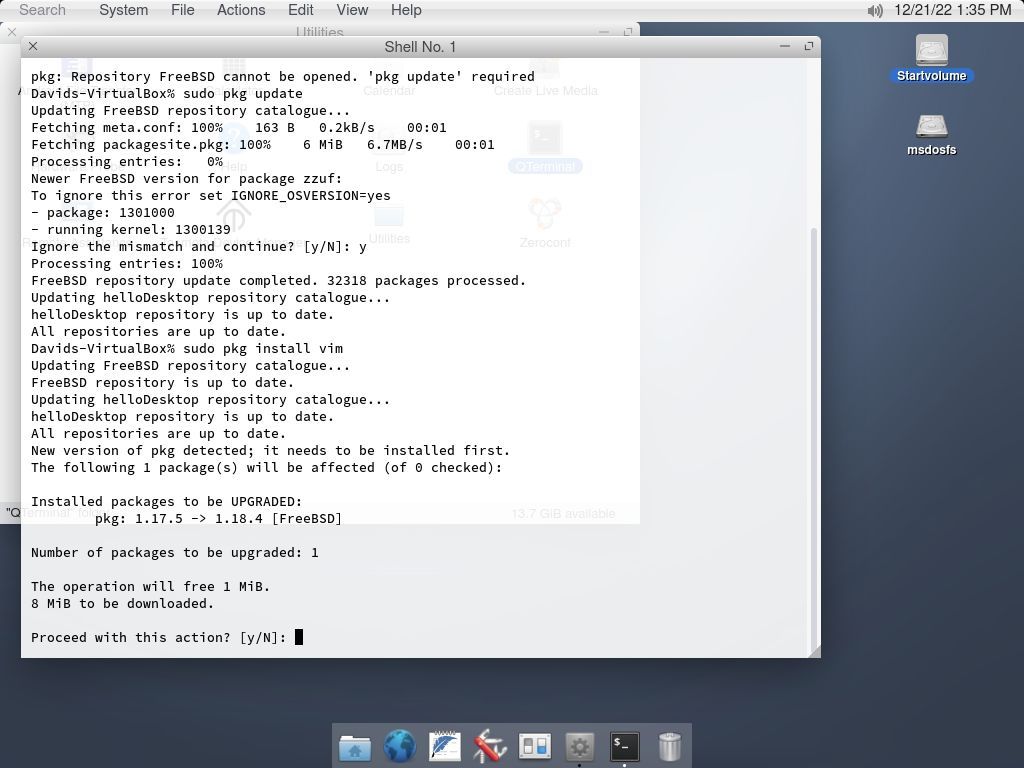Open the switch panel app in dock
This screenshot has height=768, width=1024.
pos(534,746)
